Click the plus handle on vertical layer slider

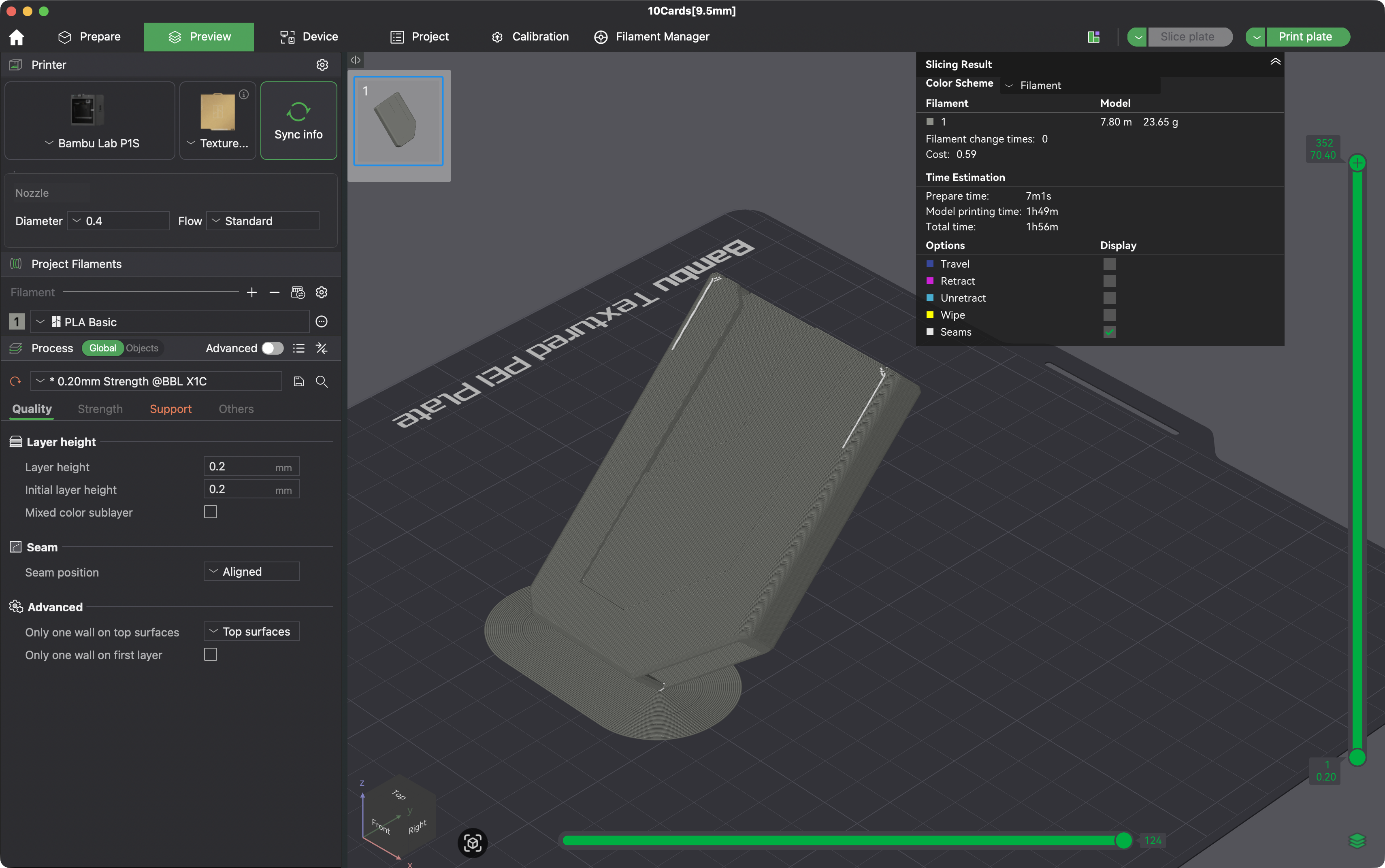pyautogui.click(x=1357, y=163)
